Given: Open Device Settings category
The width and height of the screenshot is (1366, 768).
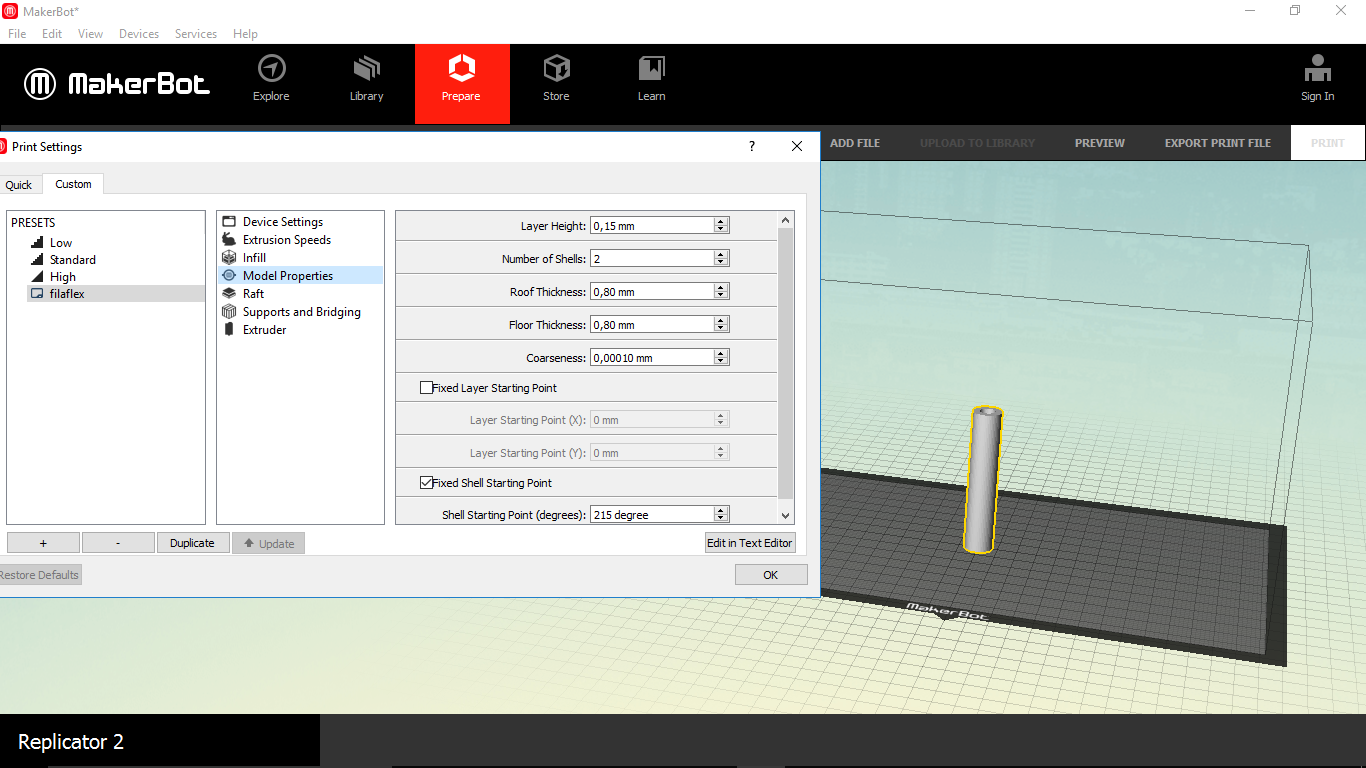Looking at the screenshot, I should point(282,222).
